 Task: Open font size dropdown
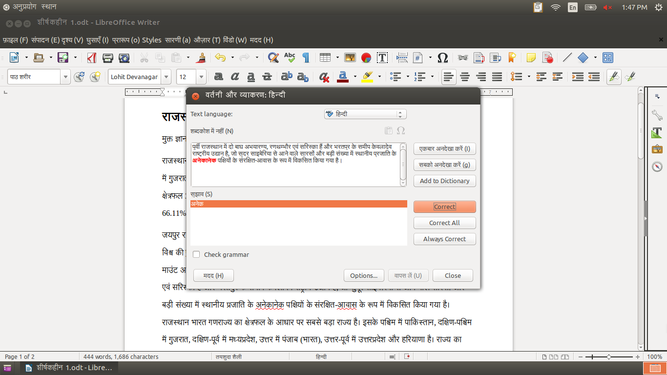[x=201, y=77]
